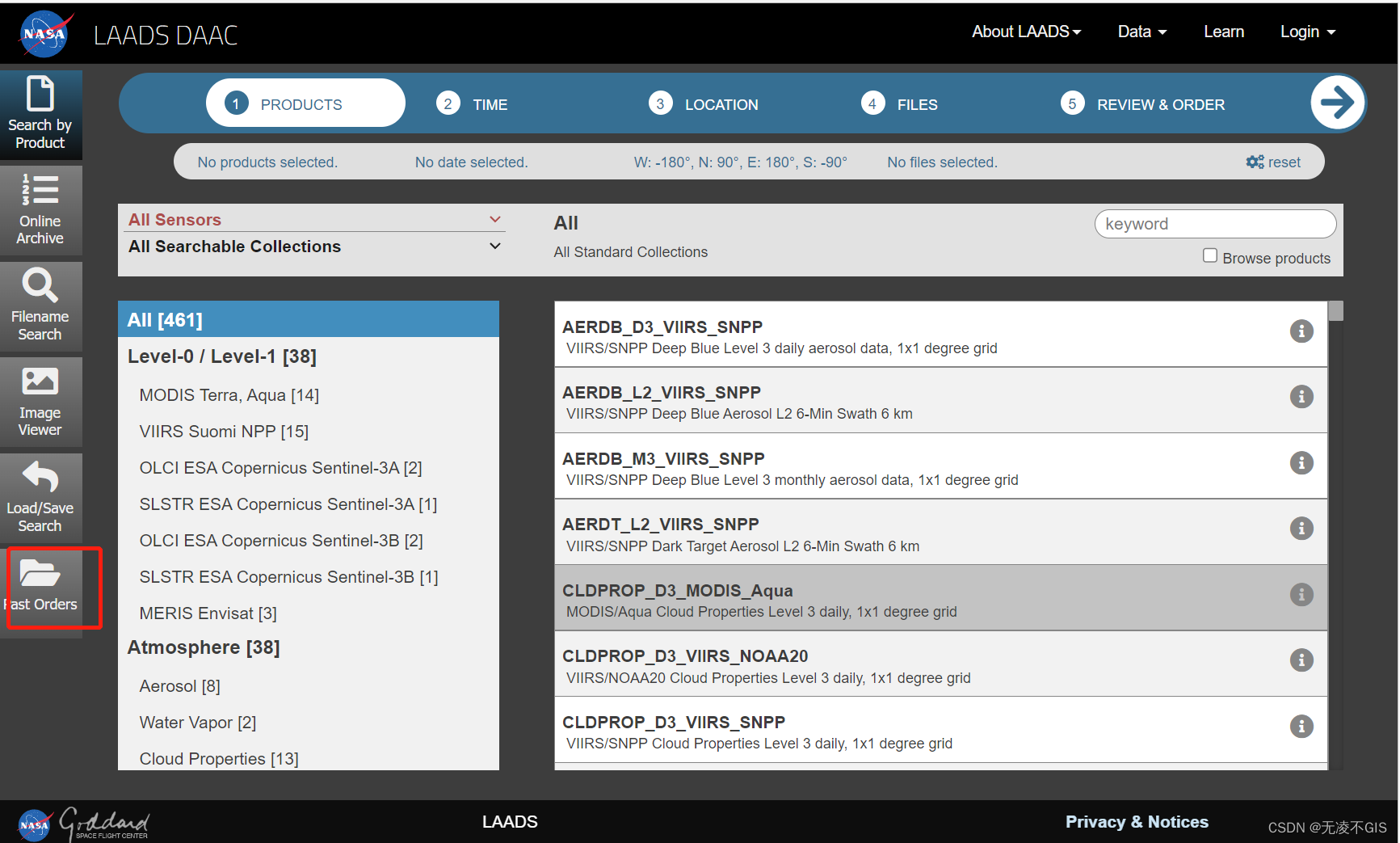This screenshot has height=843, width=1400.
Task: Show info for CLDPROP_D3_VIIRS_NOAA20
Action: [x=1301, y=660]
